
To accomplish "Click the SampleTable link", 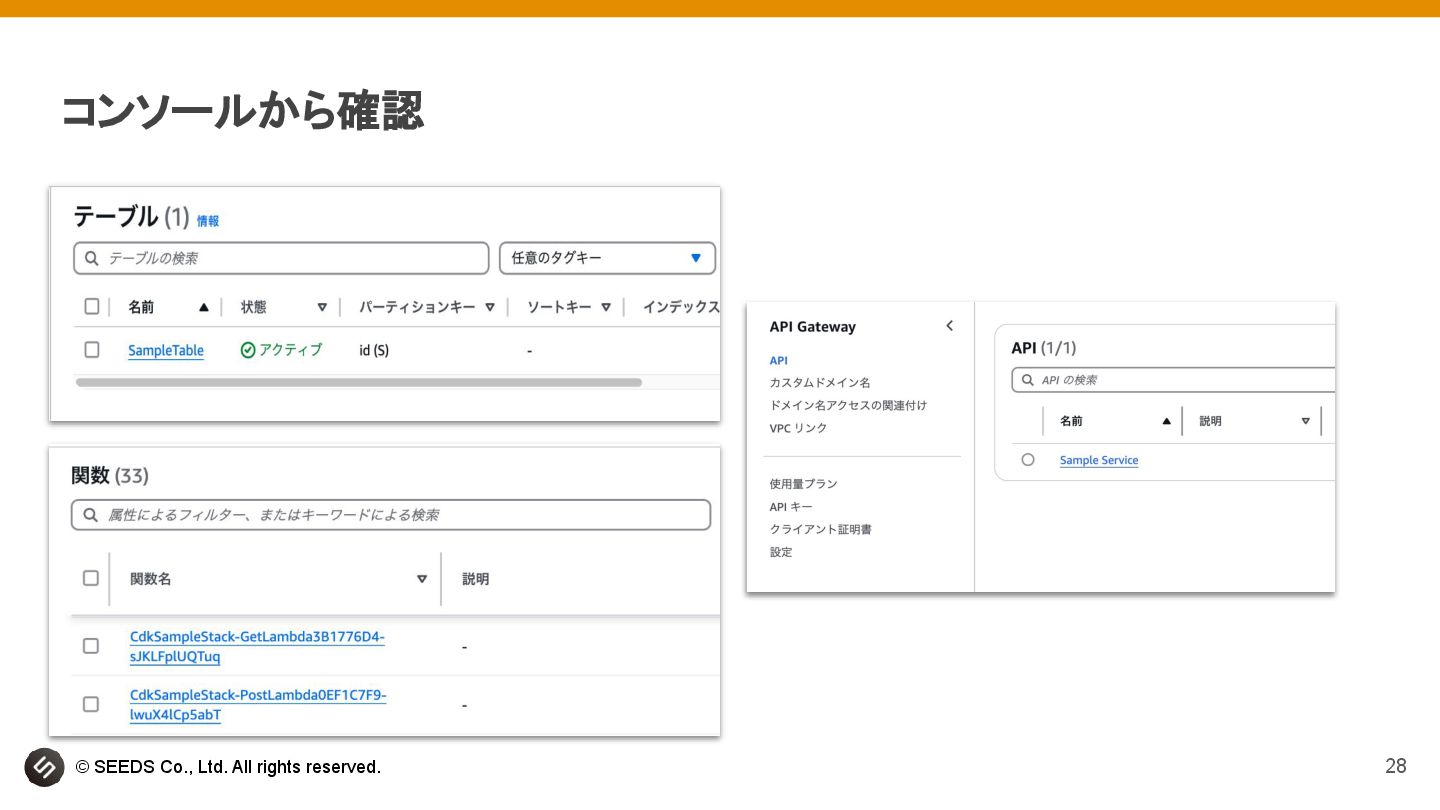I will point(166,350).
